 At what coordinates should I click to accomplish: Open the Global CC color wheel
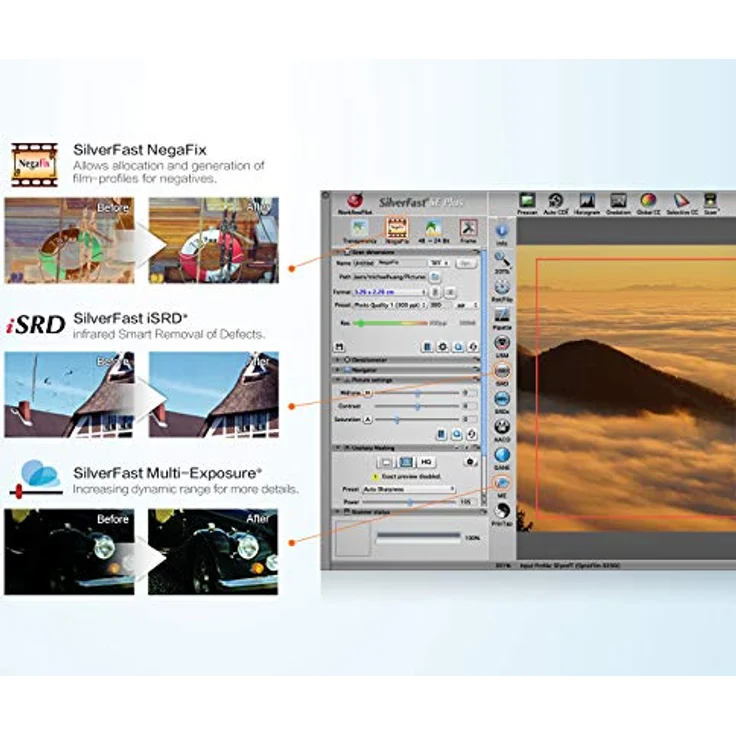click(648, 203)
